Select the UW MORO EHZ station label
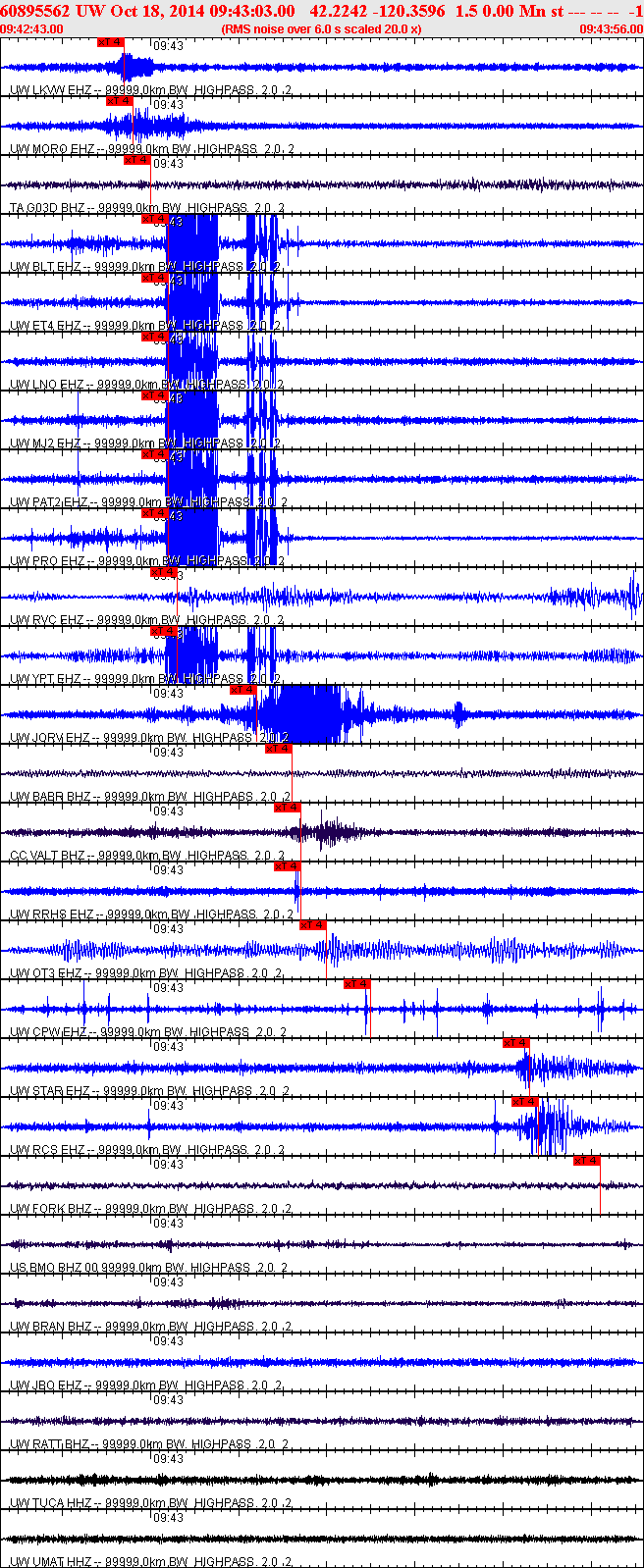The image size is (644, 1568). pyautogui.click(x=52, y=149)
